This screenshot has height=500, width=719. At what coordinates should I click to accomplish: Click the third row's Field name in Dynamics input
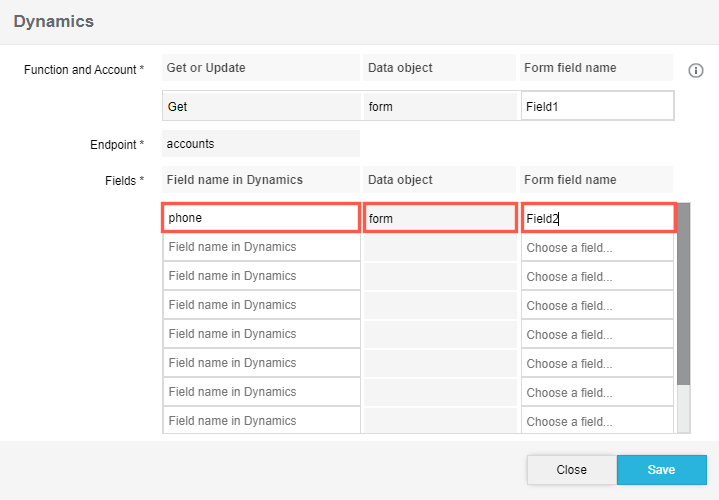tap(260, 276)
